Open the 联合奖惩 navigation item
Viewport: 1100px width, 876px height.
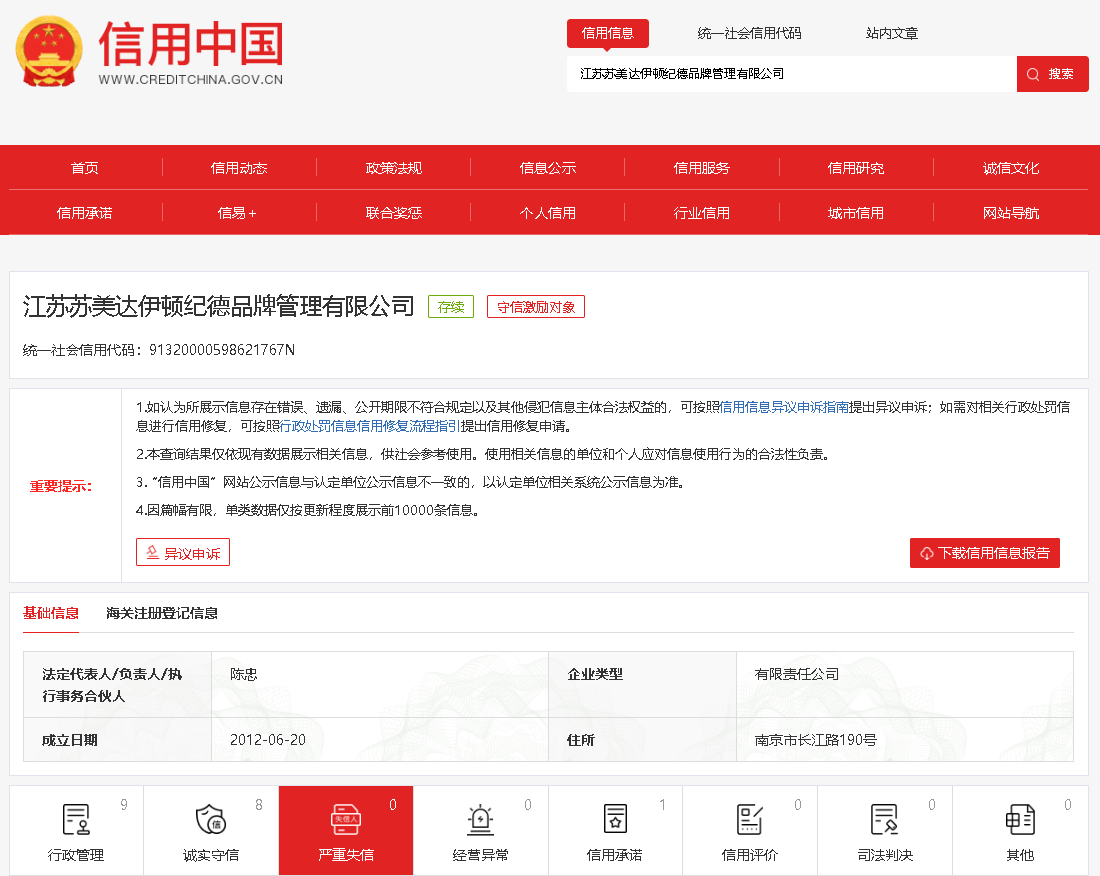tap(394, 213)
